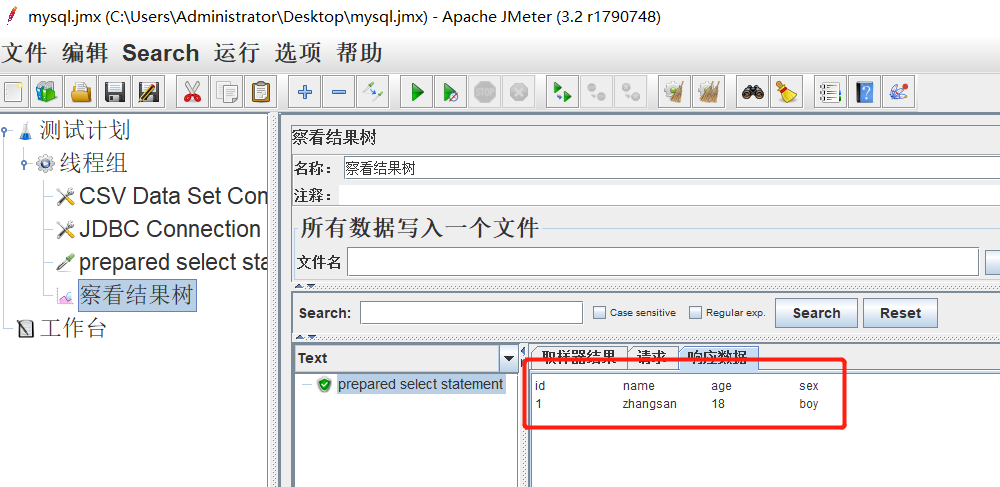Toggle the Case sensitive checkbox
The image size is (1000, 487).
click(x=599, y=312)
